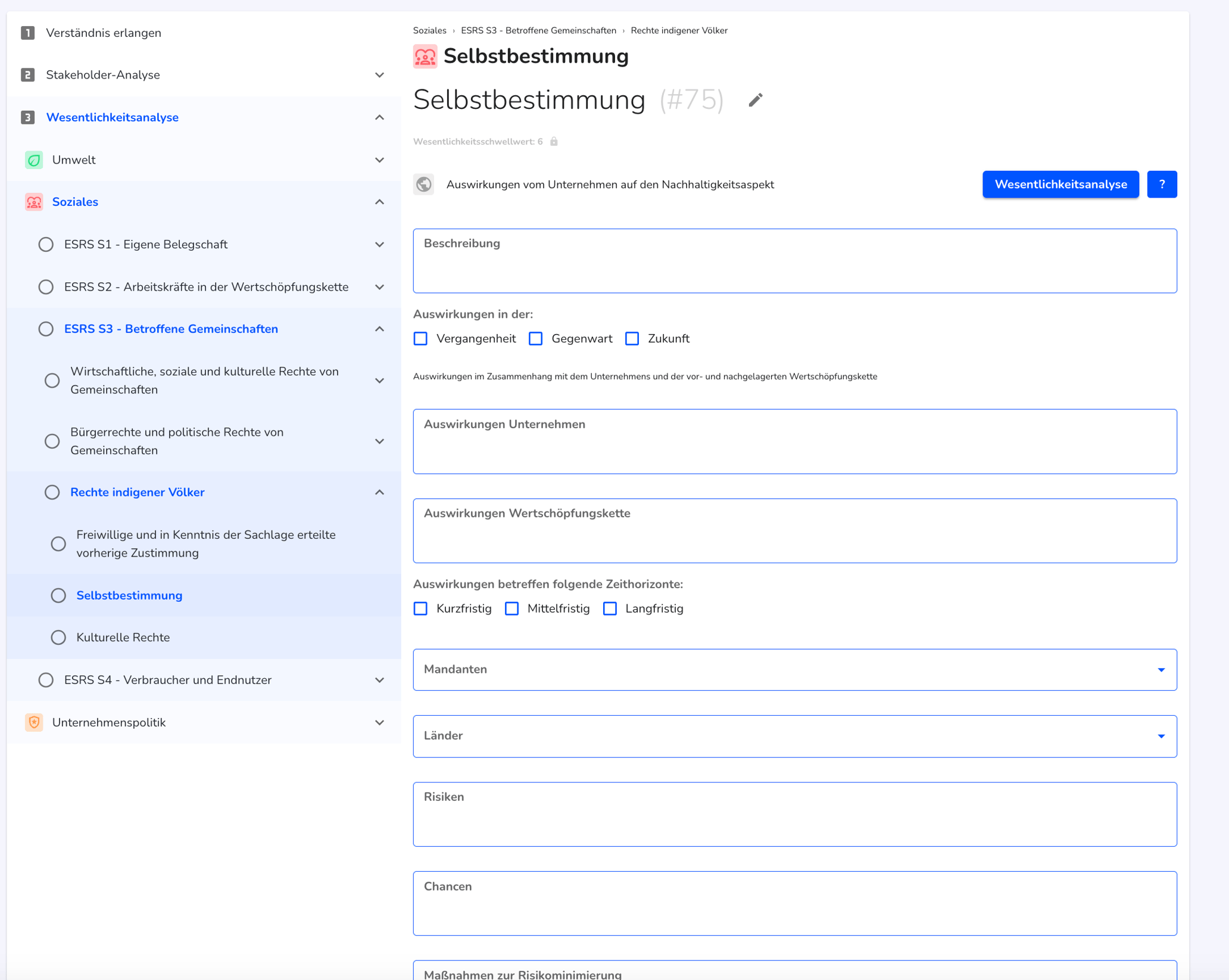1229x980 pixels.
Task: Collapse the Wesentlichkeitsanalyse section chevron
Action: 380,117
